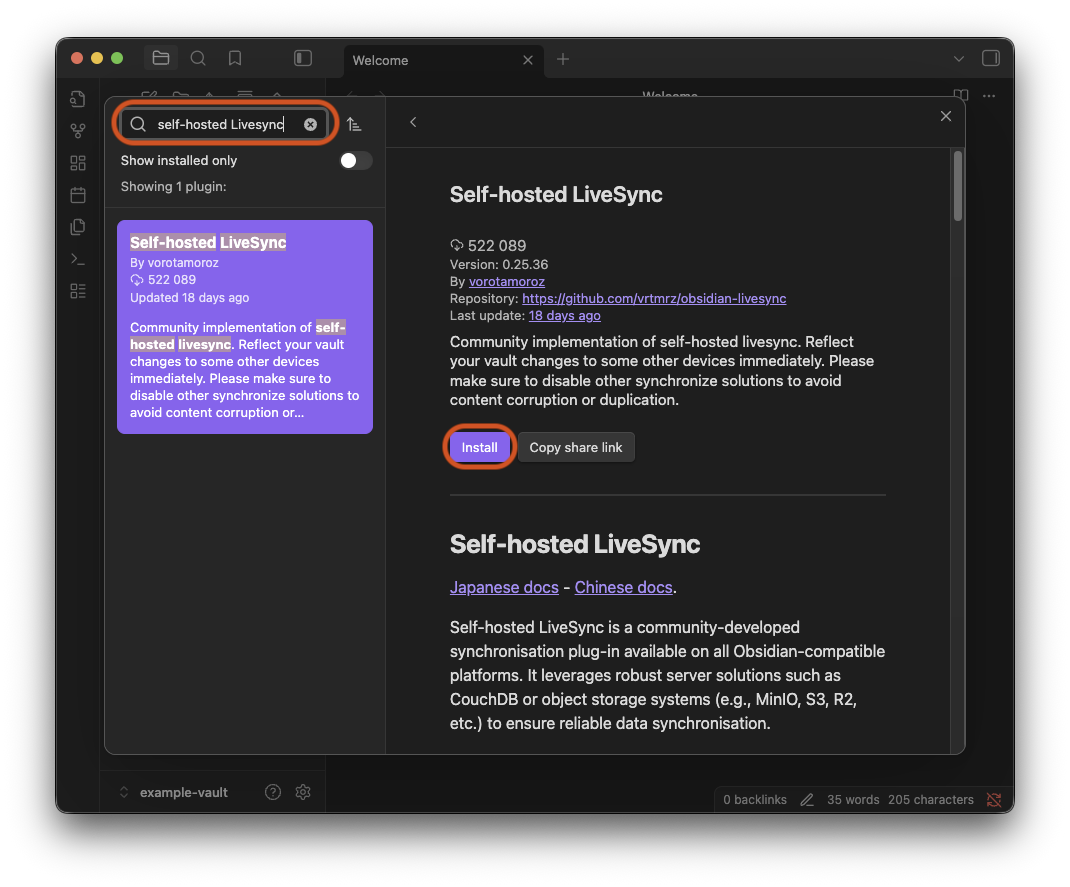This screenshot has height=887, width=1070.
Task: Open the bookmarks icon
Action: (x=235, y=58)
